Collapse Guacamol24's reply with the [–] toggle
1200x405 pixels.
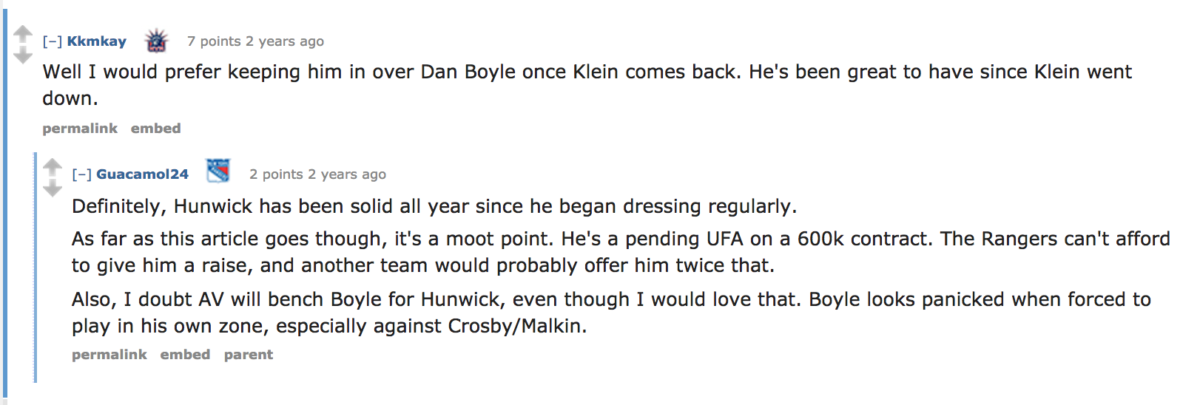click(x=81, y=175)
